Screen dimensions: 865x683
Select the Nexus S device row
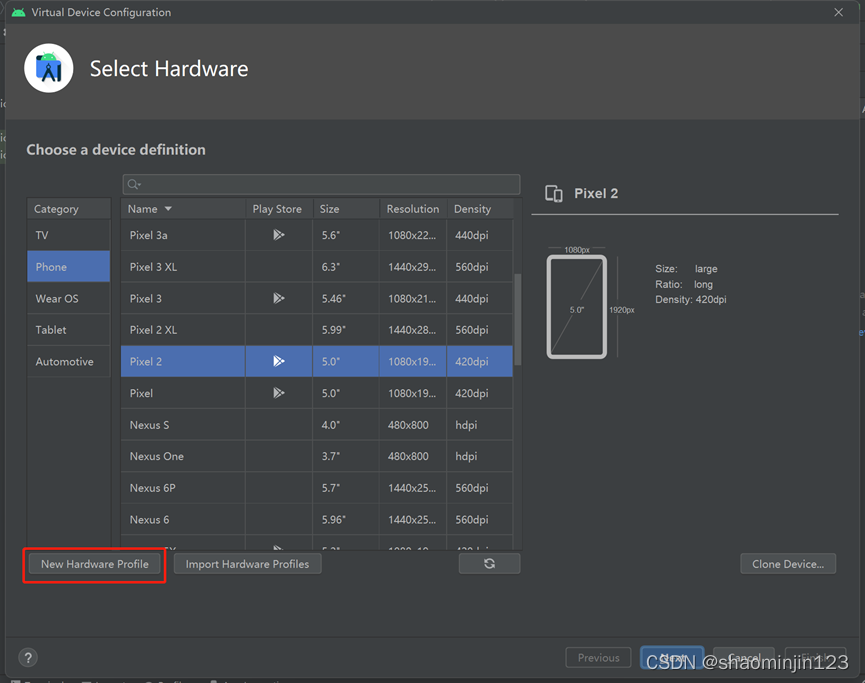[317, 425]
